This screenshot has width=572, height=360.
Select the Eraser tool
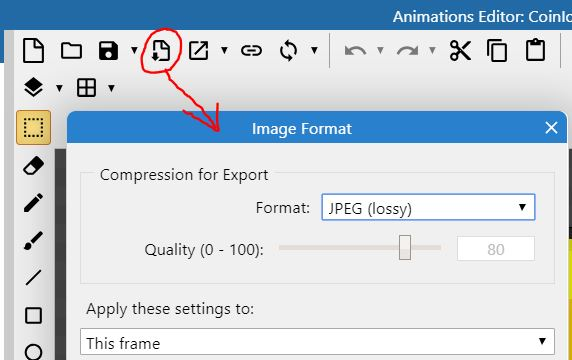pyautogui.click(x=34, y=166)
